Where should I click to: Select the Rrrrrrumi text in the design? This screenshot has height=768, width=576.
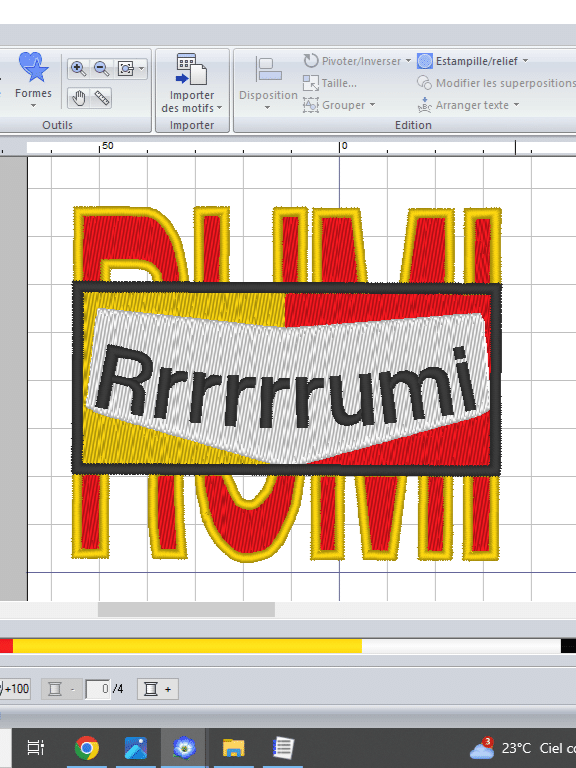click(x=287, y=387)
